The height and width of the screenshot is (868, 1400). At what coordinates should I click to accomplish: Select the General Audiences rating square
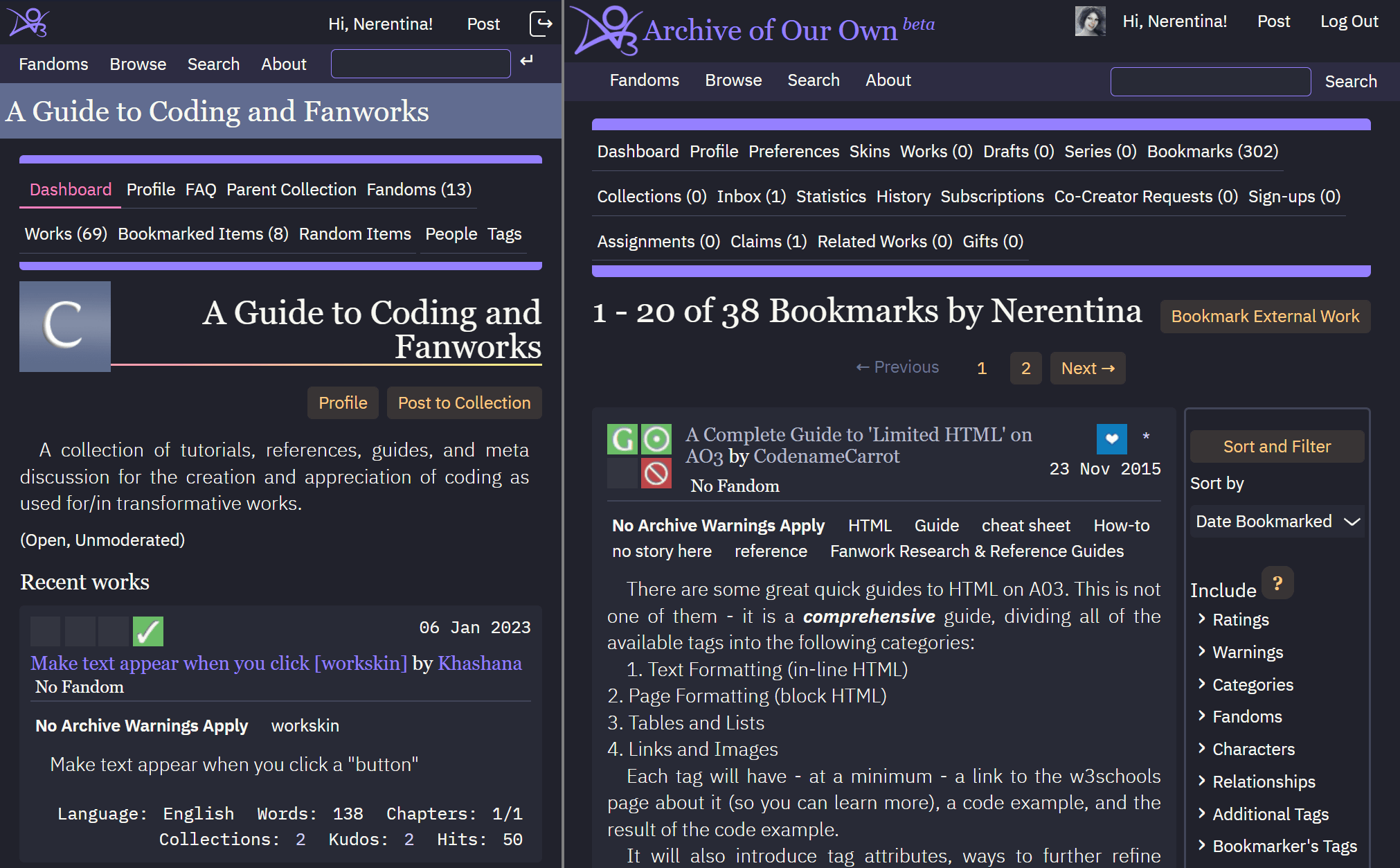tap(622, 439)
